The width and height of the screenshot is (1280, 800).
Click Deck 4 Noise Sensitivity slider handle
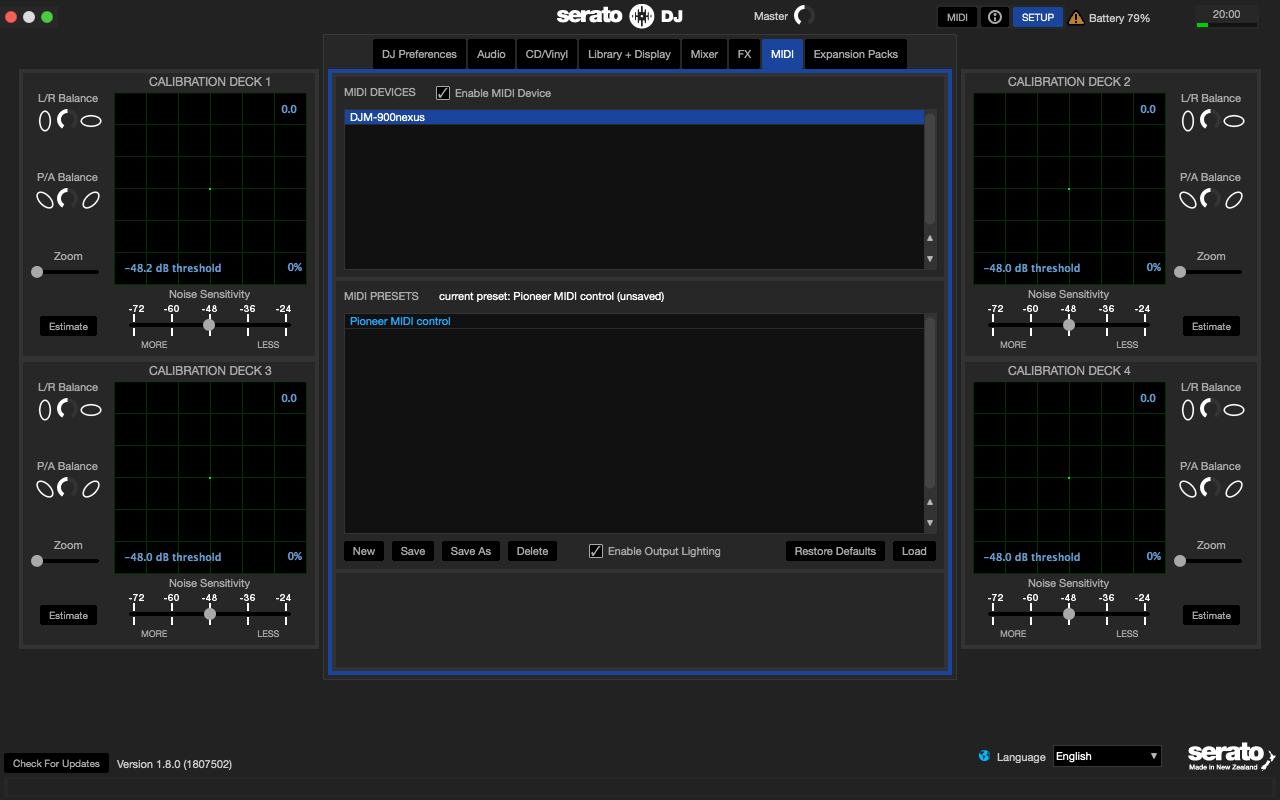click(1069, 614)
